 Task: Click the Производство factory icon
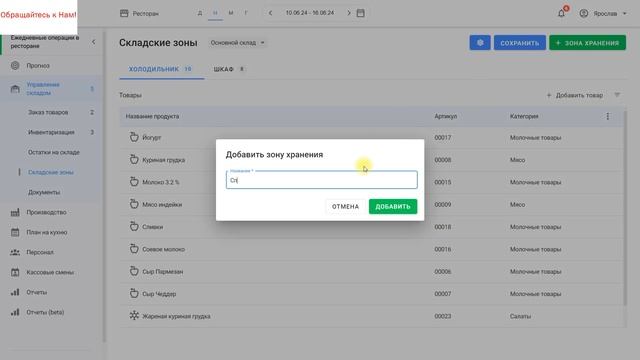click(x=15, y=212)
